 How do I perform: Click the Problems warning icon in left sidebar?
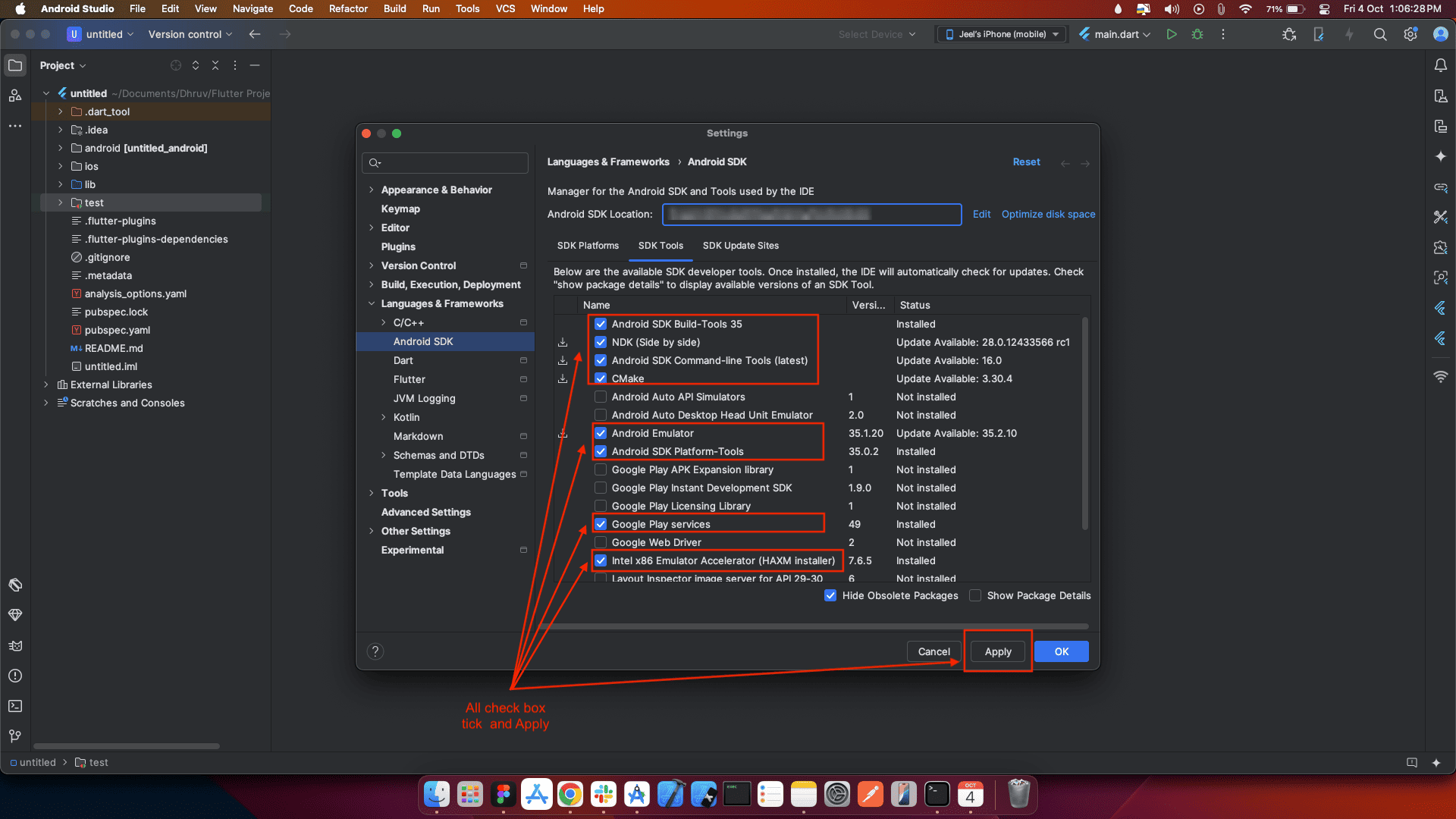tap(15, 676)
